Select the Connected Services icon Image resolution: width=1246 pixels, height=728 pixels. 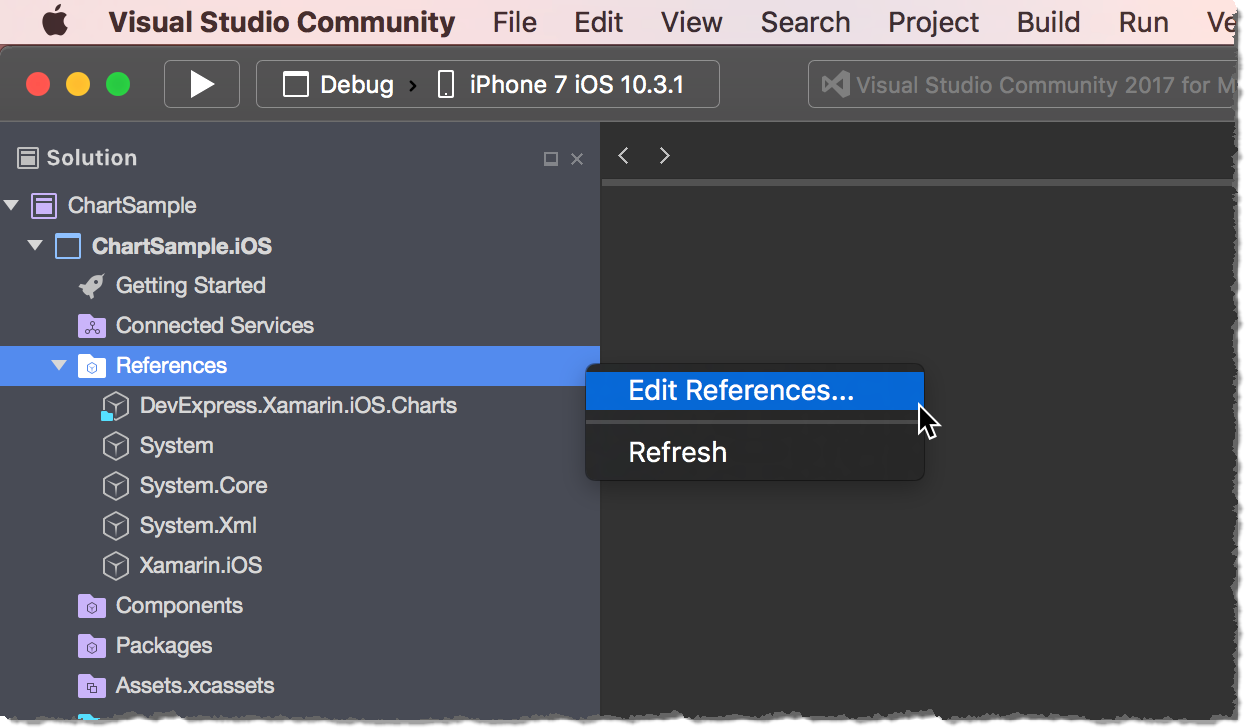[x=91, y=325]
